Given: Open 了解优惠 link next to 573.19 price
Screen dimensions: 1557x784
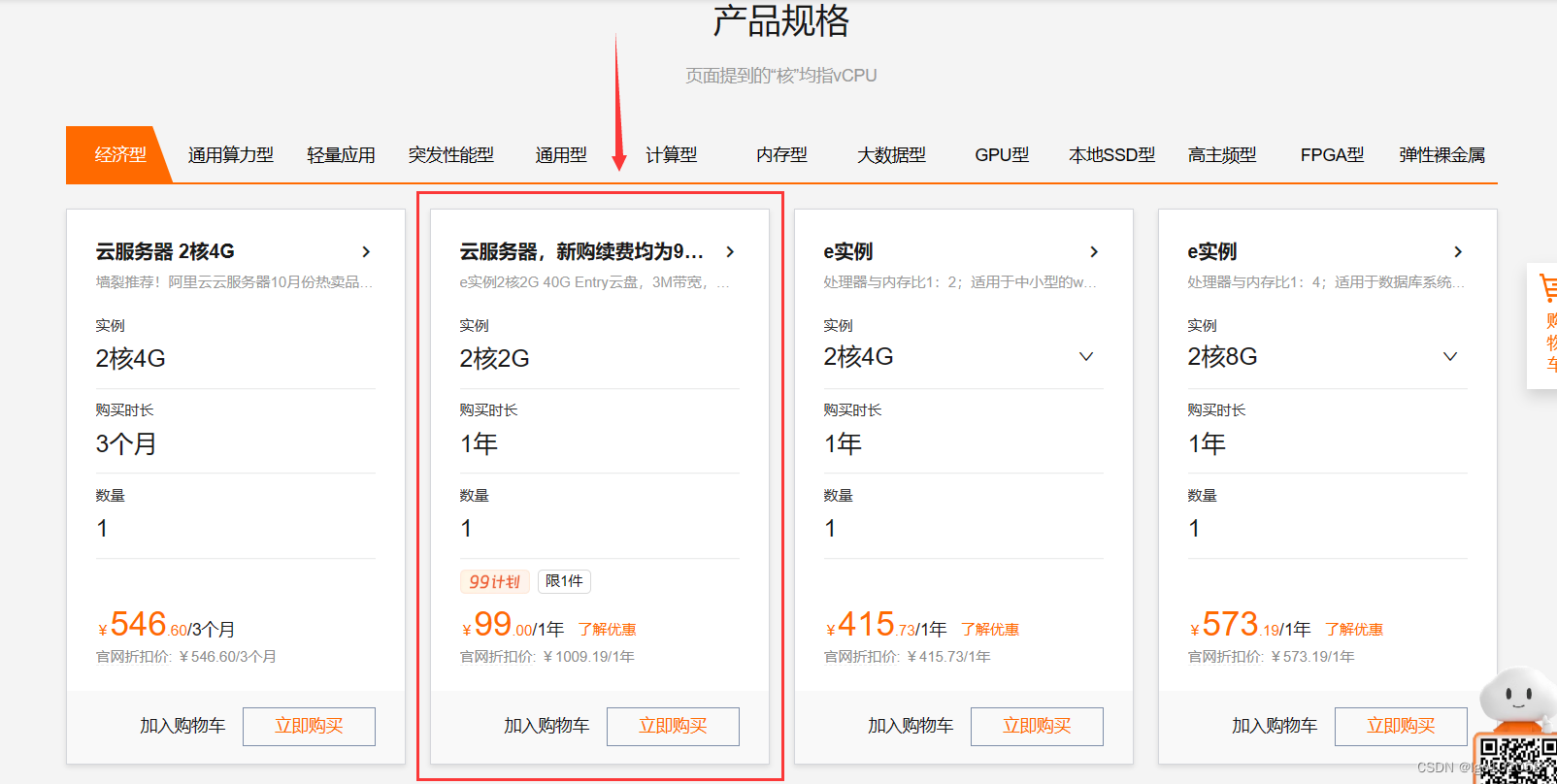Looking at the screenshot, I should (1354, 630).
